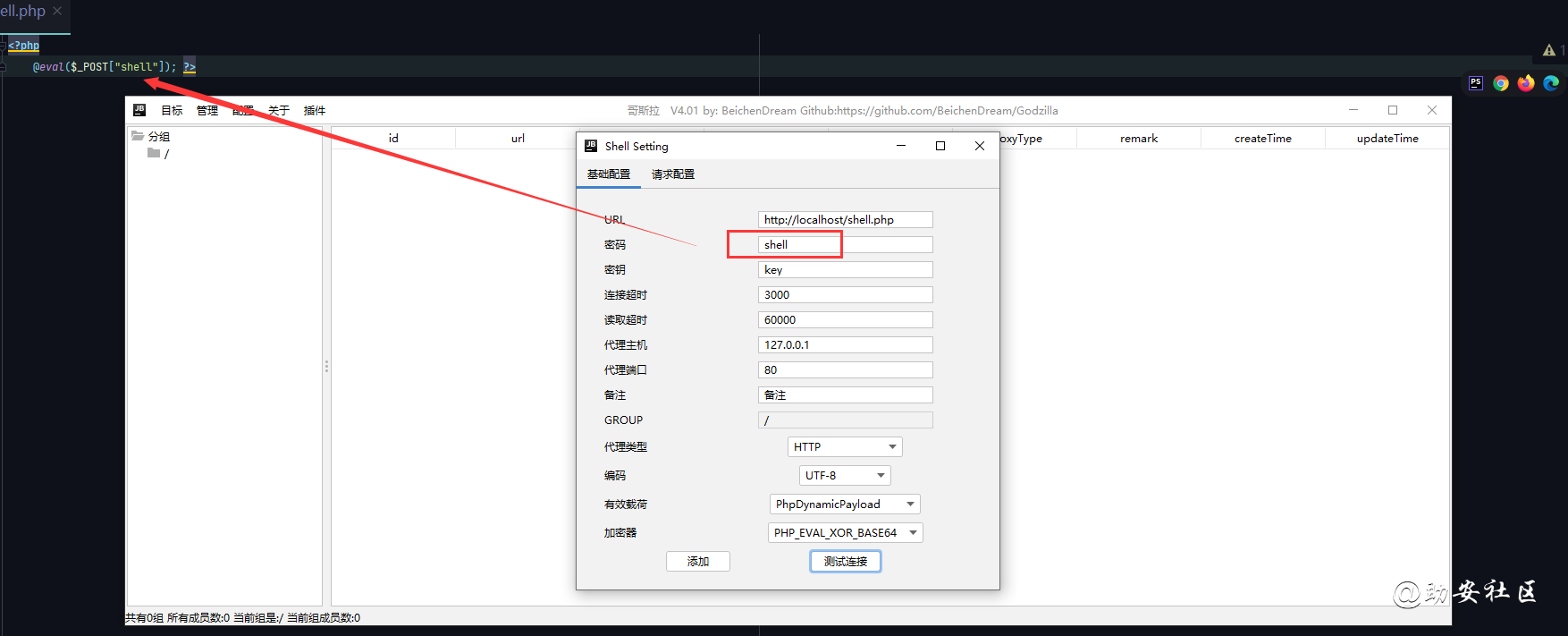Screen dimensions: 1568x636
Task: Open the 有效载荷 PhpDynamicPayload dropdown
Action: tap(845, 504)
